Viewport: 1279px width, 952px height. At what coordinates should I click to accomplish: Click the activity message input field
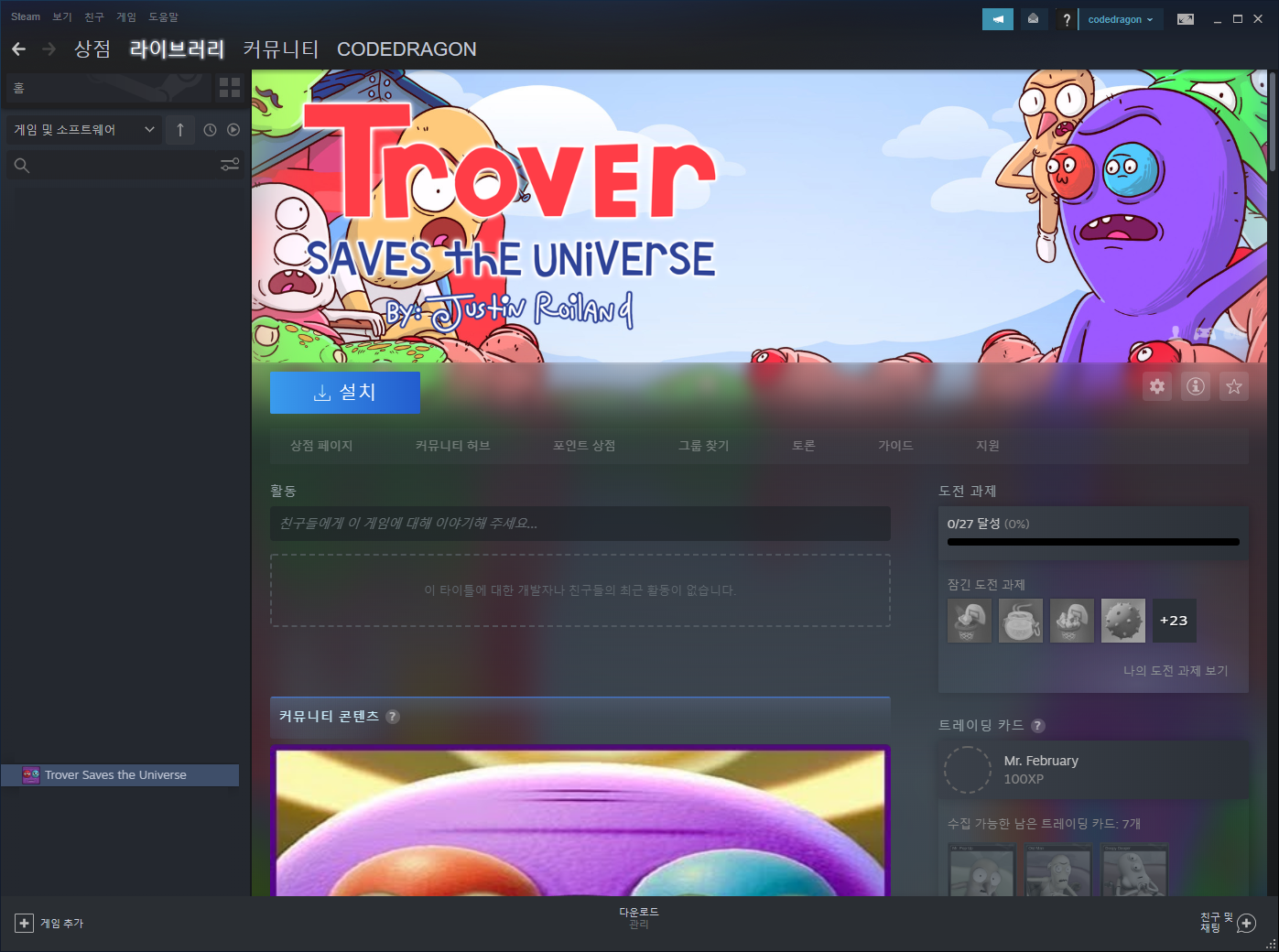point(580,524)
